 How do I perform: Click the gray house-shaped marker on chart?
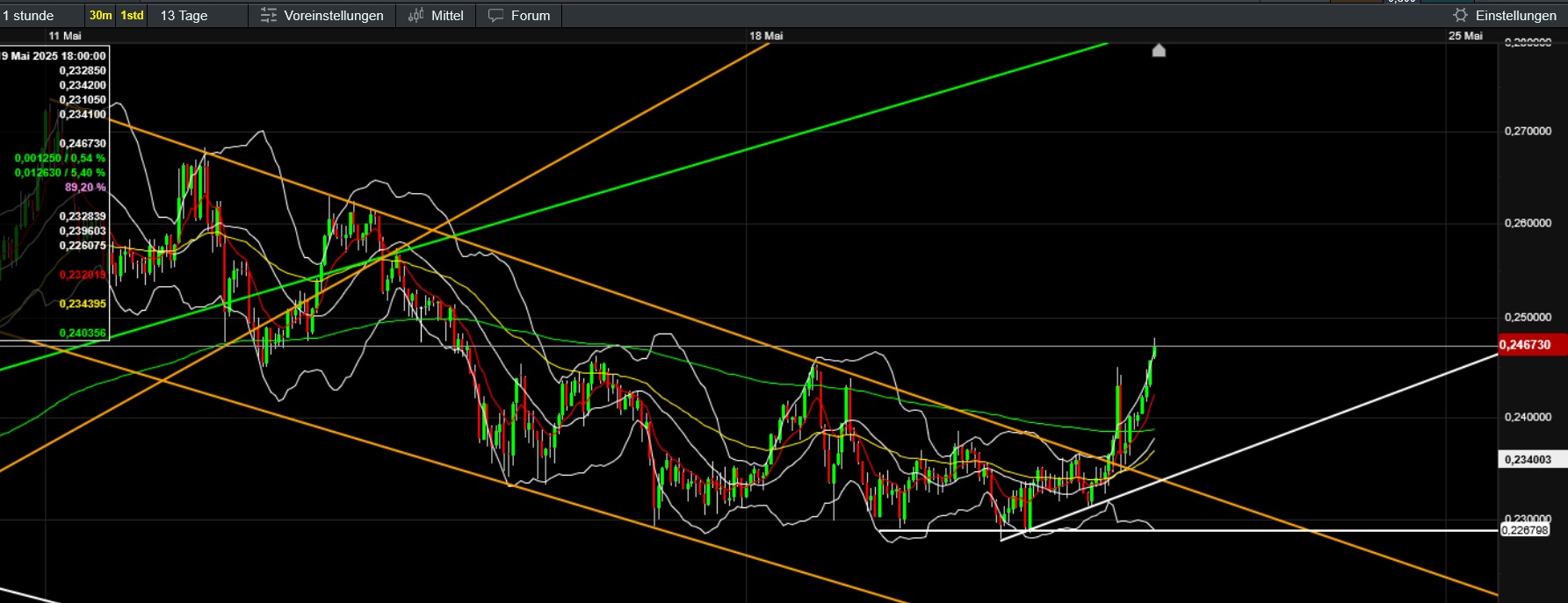(1159, 50)
